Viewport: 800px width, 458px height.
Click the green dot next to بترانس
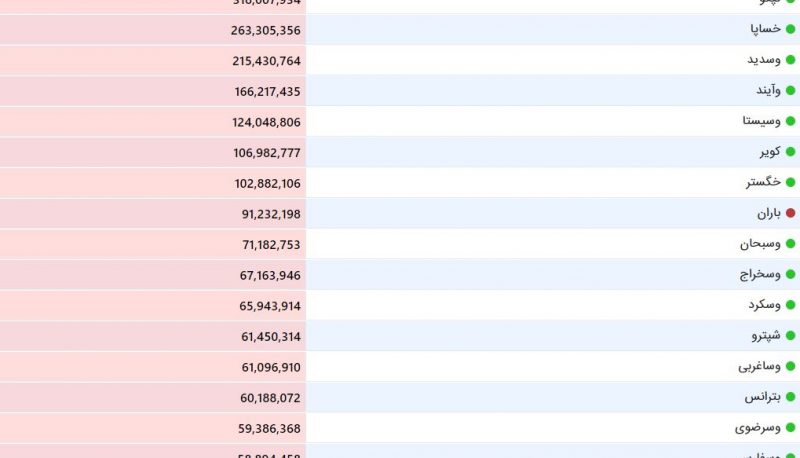pyautogui.click(x=790, y=397)
